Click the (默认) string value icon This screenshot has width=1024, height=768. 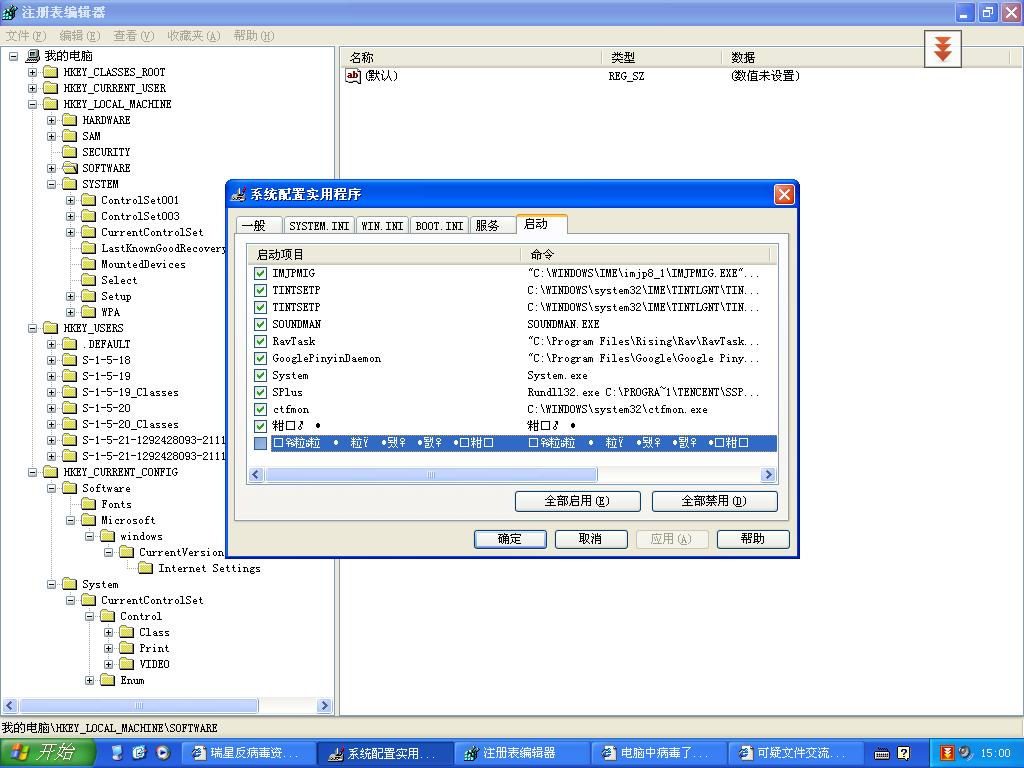(x=353, y=76)
